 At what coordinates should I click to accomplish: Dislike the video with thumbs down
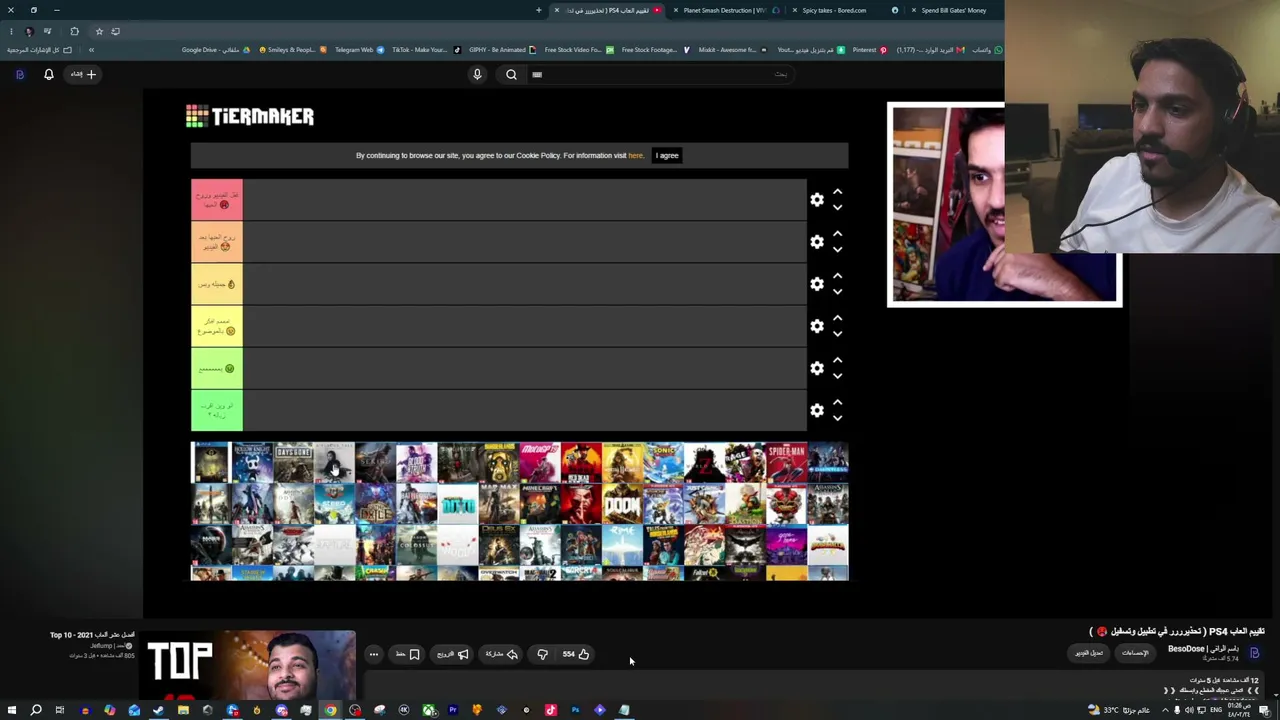point(542,654)
